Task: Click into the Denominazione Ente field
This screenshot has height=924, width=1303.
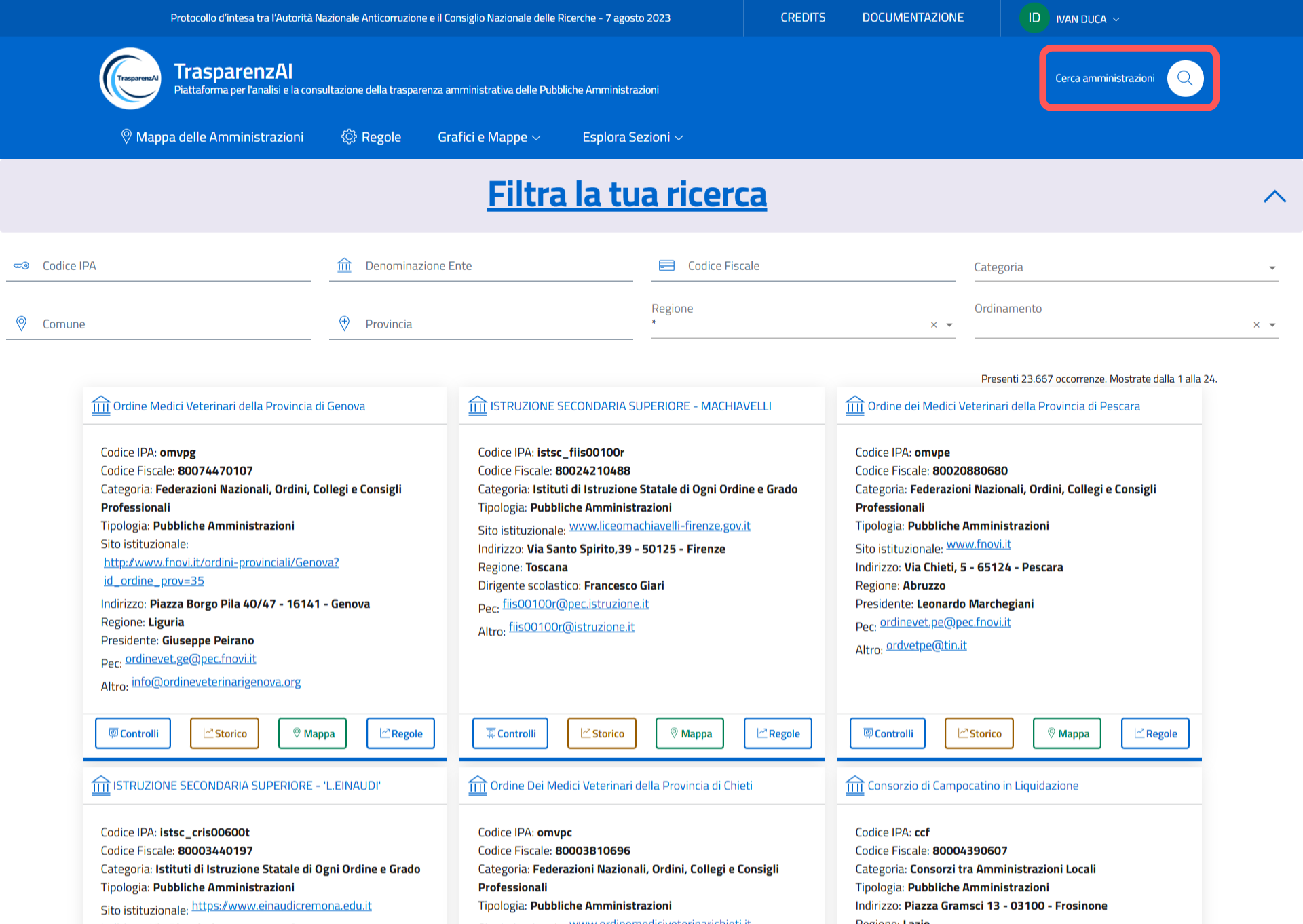Action: [x=481, y=266]
